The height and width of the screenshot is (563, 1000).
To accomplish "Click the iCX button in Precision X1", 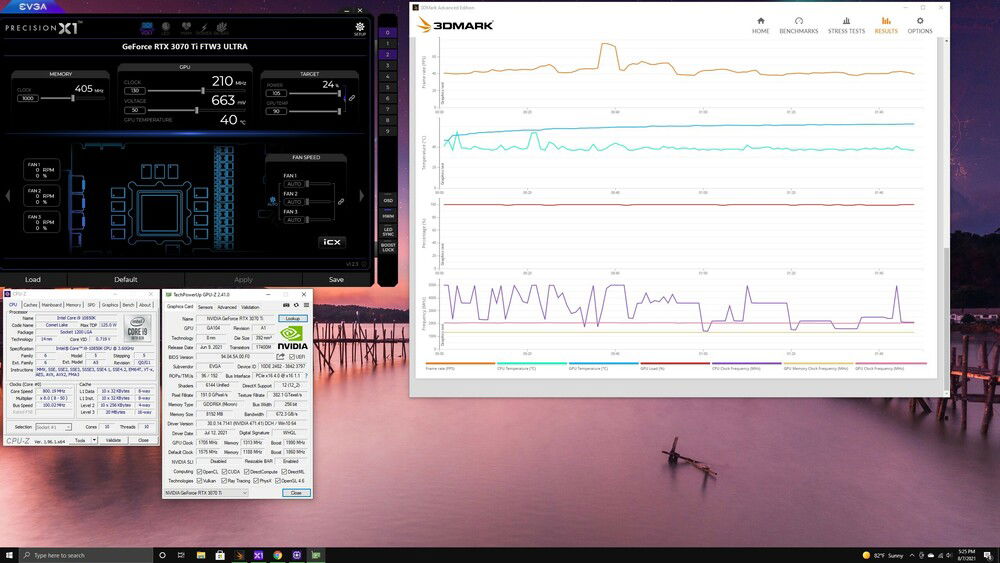I will [x=332, y=242].
